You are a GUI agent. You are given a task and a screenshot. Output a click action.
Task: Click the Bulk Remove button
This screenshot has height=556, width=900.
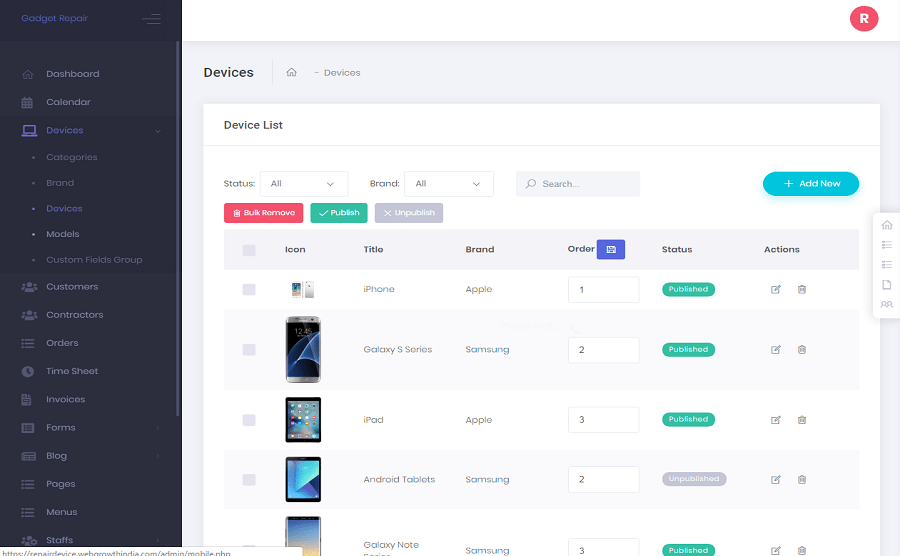pyautogui.click(x=263, y=213)
